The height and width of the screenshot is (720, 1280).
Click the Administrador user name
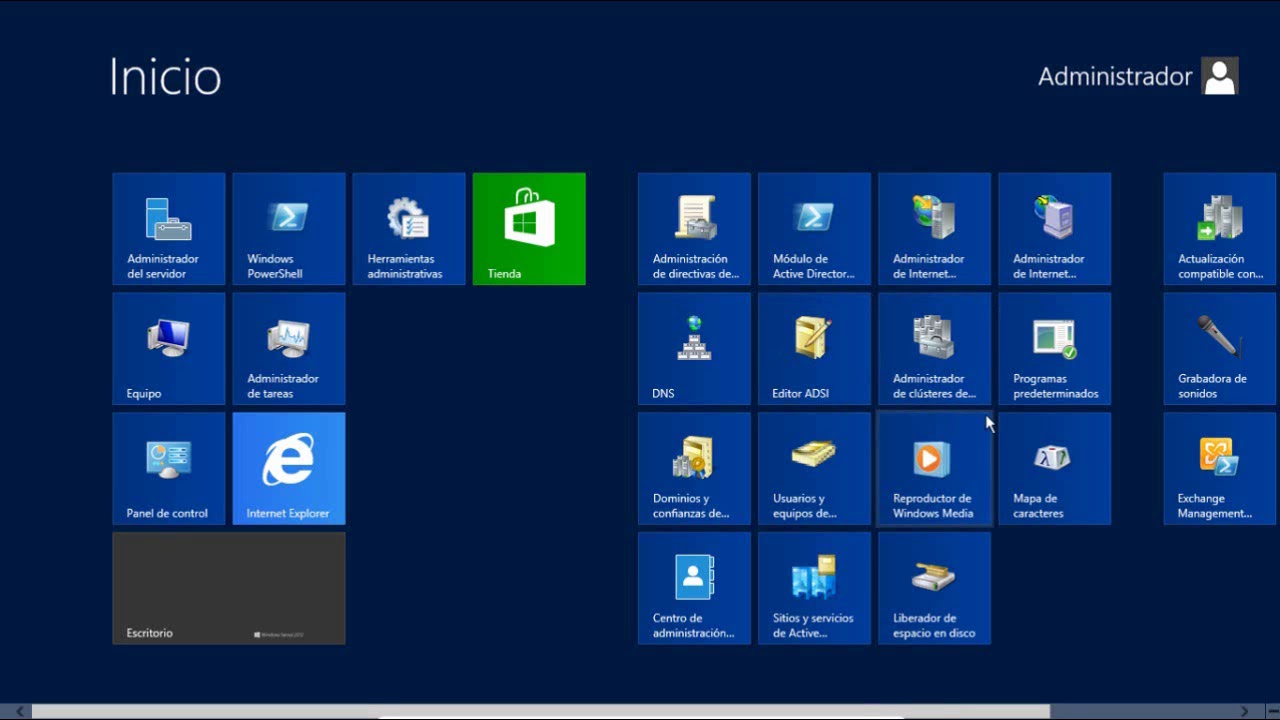1115,77
